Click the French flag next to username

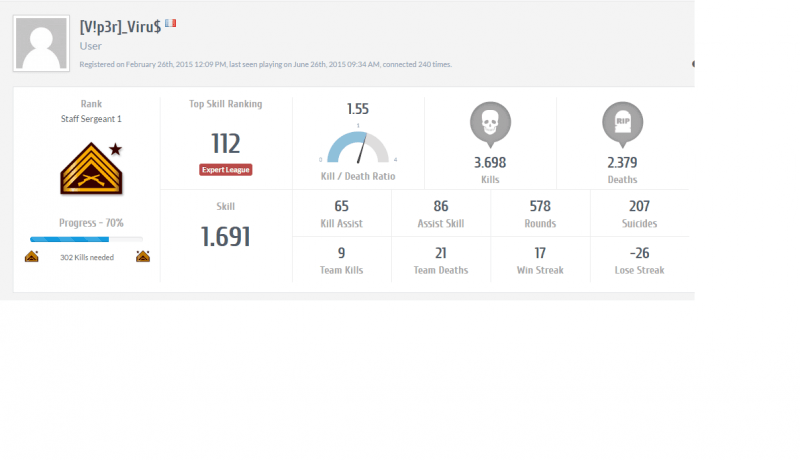[x=170, y=22]
